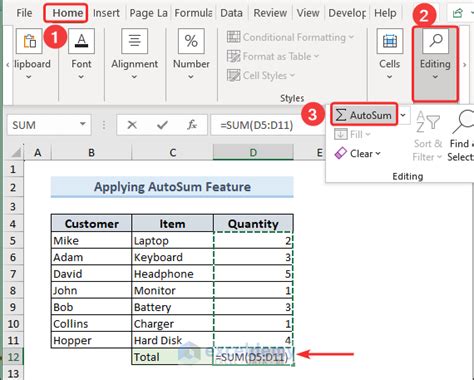
Task: Switch to the Help tab
Action: 385,13
